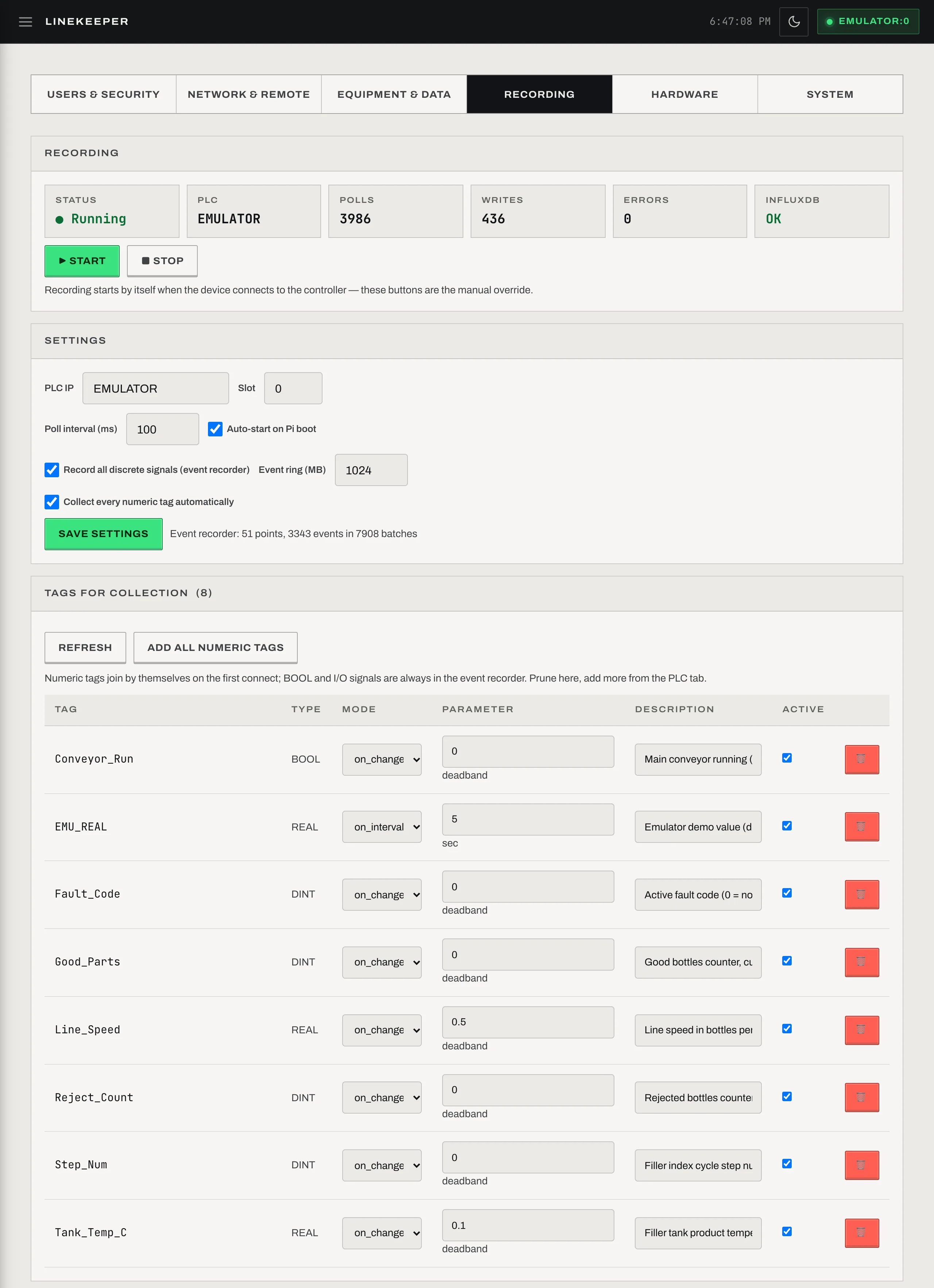Delete the Step_Num tag row
The width and height of the screenshot is (934, 1288).
[861, 1165]
